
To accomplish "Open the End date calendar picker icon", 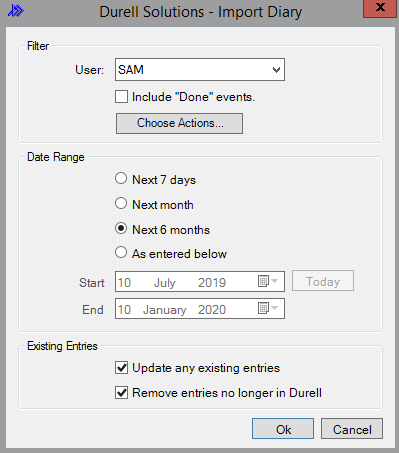I will (268, 308).
